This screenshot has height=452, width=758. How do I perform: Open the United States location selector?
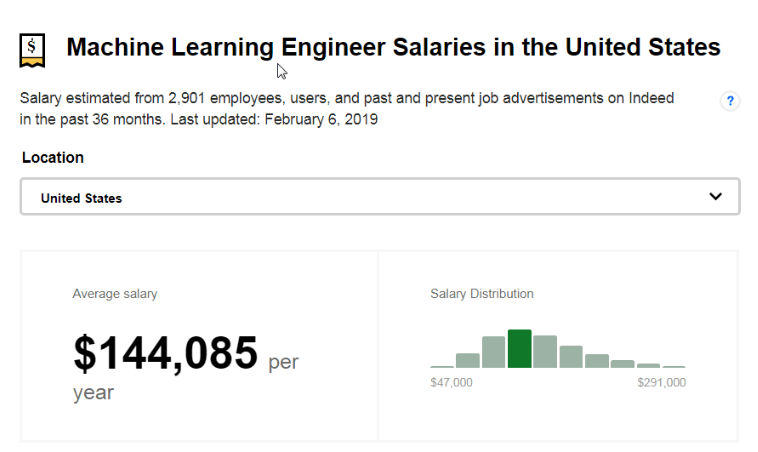380,196
